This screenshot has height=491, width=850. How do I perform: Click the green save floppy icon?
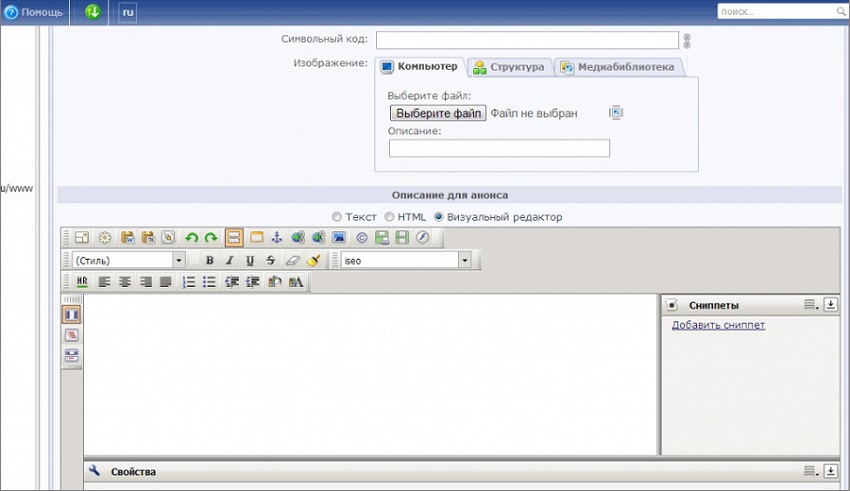tap(402, 237)
